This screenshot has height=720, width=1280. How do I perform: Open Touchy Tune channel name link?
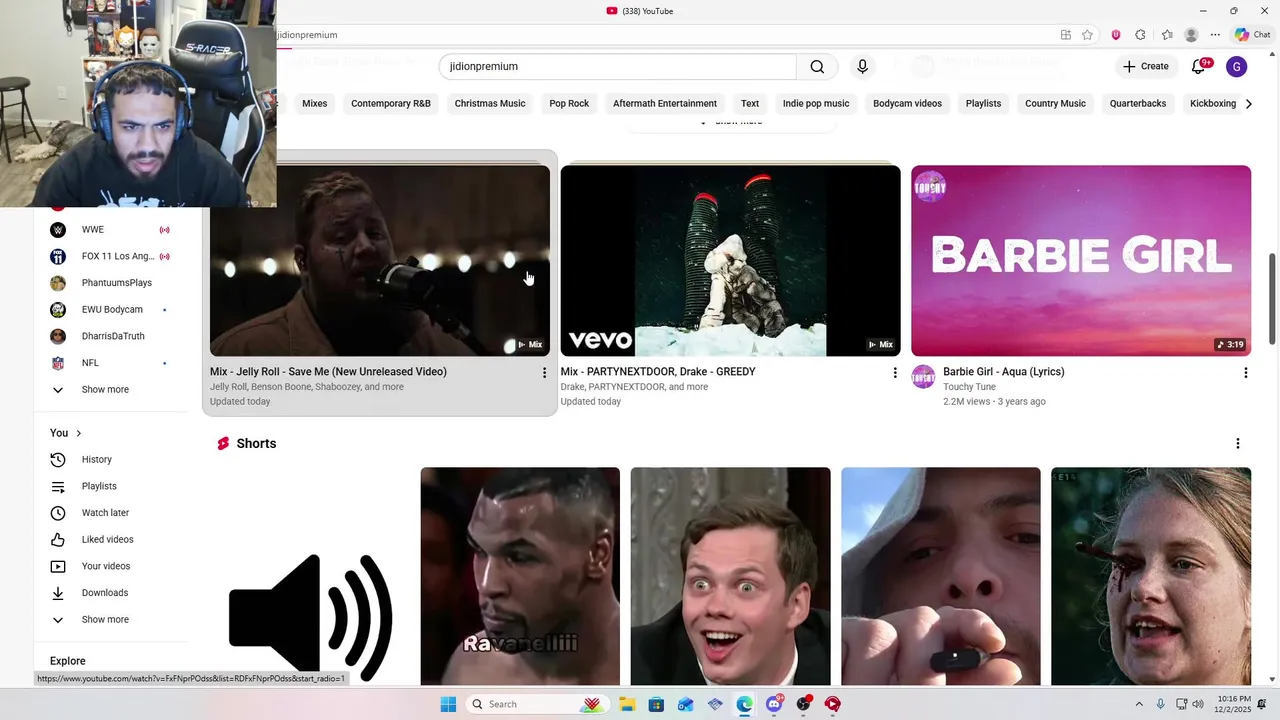(x=969, y=387)
